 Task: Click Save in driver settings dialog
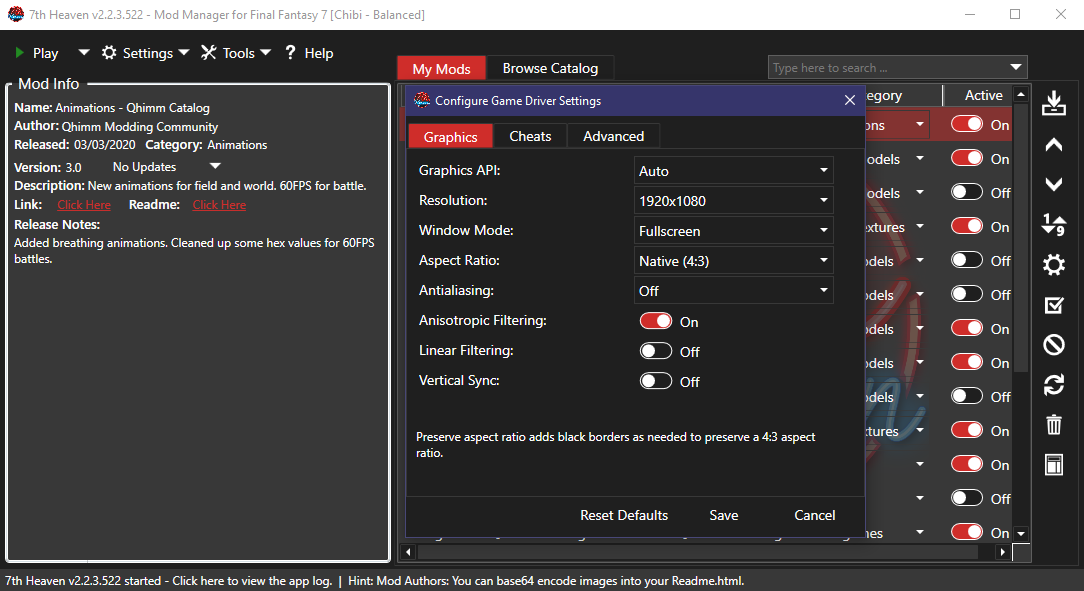point(724,515)
